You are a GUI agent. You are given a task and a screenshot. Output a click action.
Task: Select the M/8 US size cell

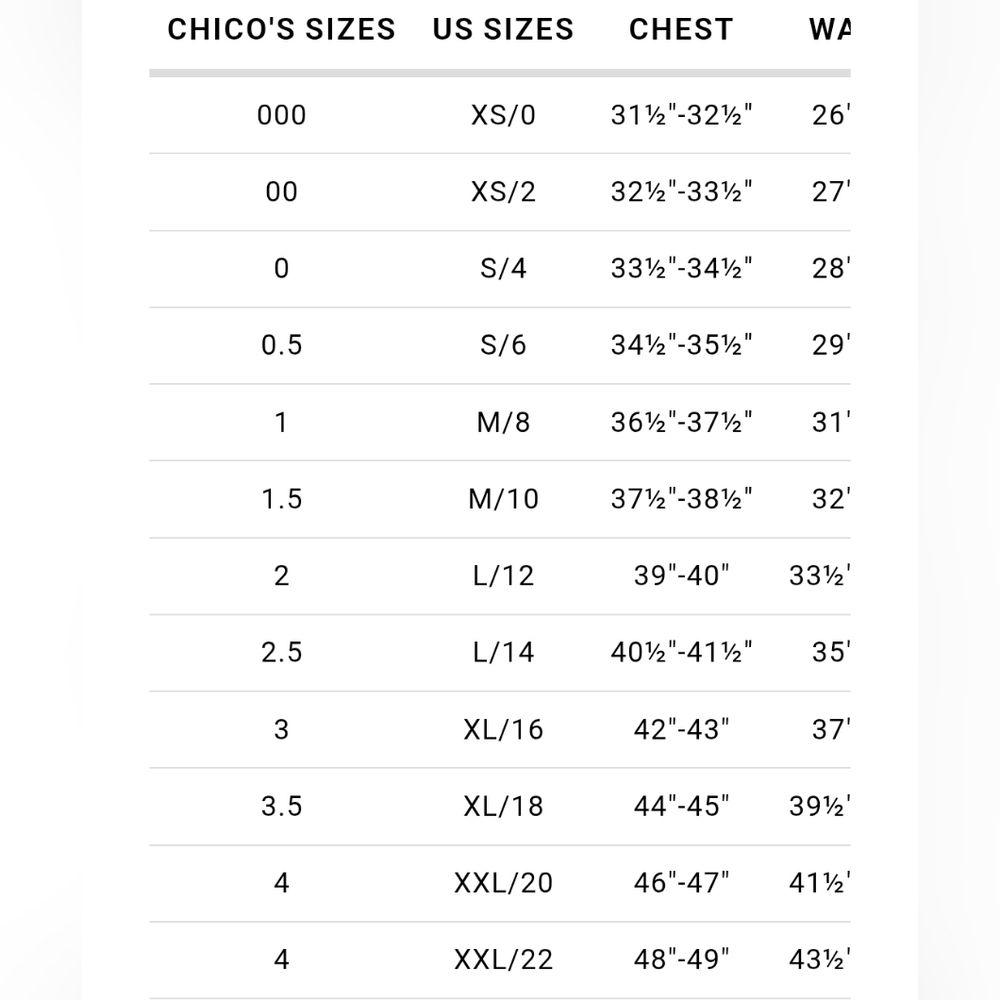pyautogui.click(x=503, y=422)
